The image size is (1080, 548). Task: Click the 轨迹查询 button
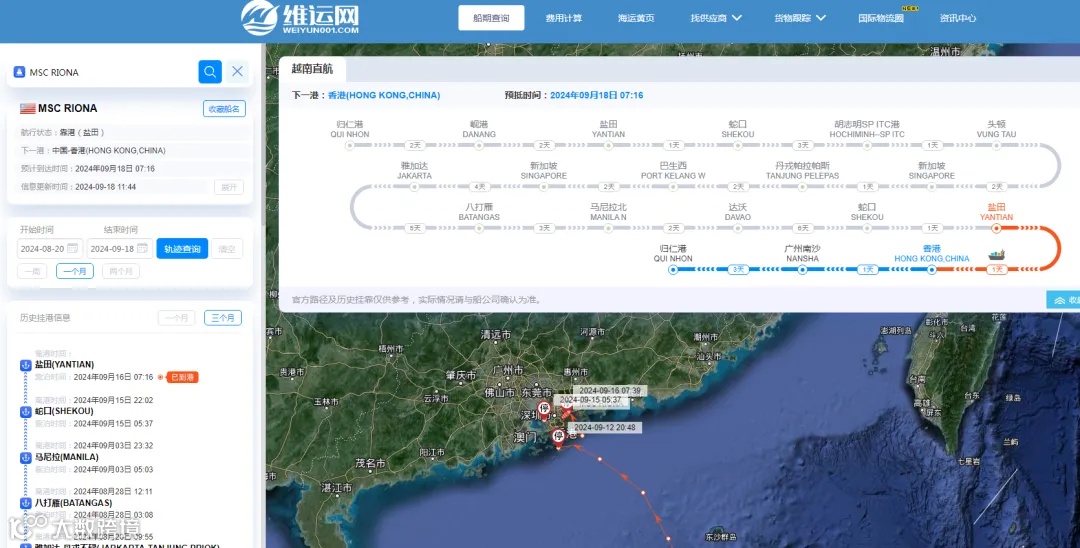point(182,249)
